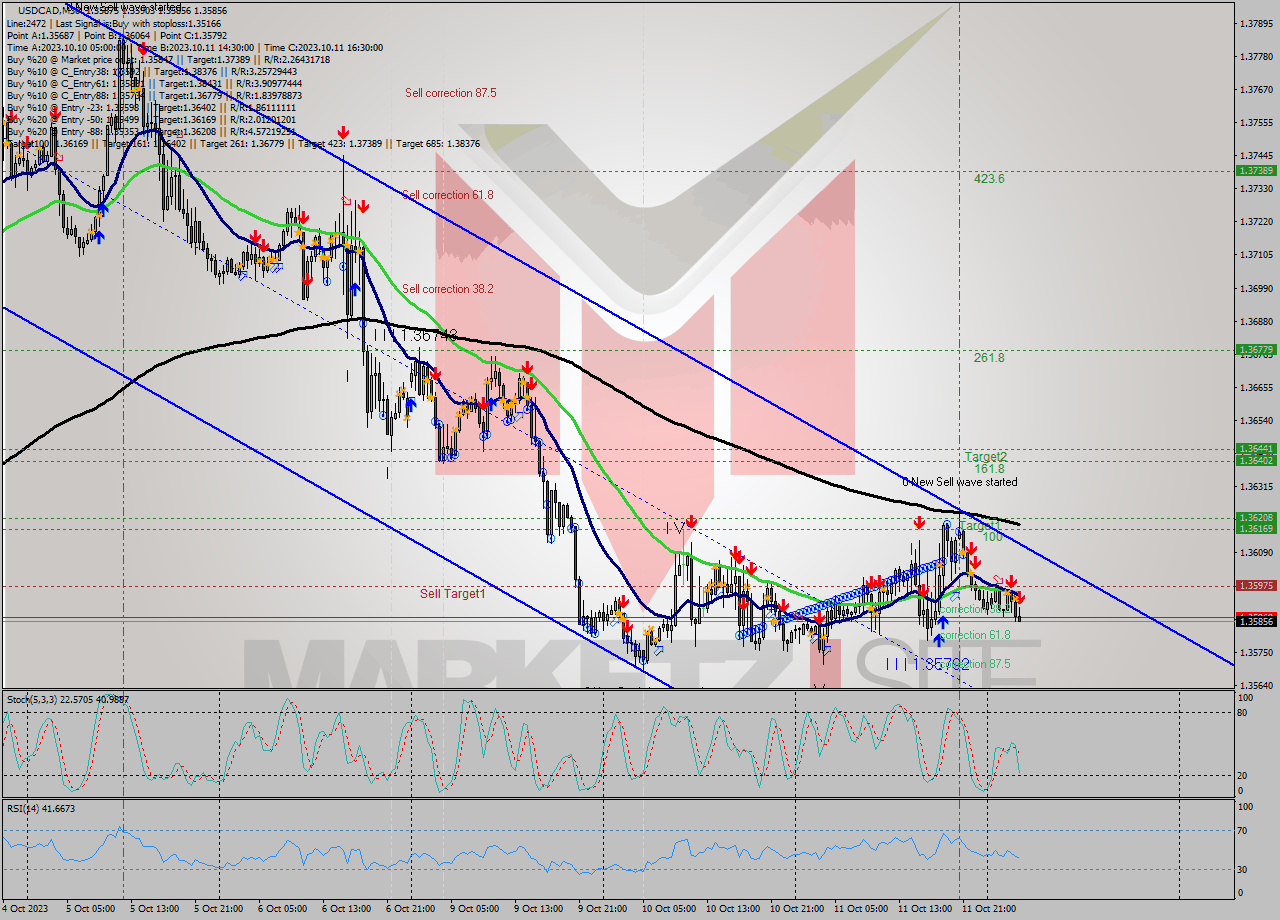Screen dimensions: 1280x920
Task: Click the '6 Oct 13:00' time label
Action: pyautogui.click(x=347, y=909)
